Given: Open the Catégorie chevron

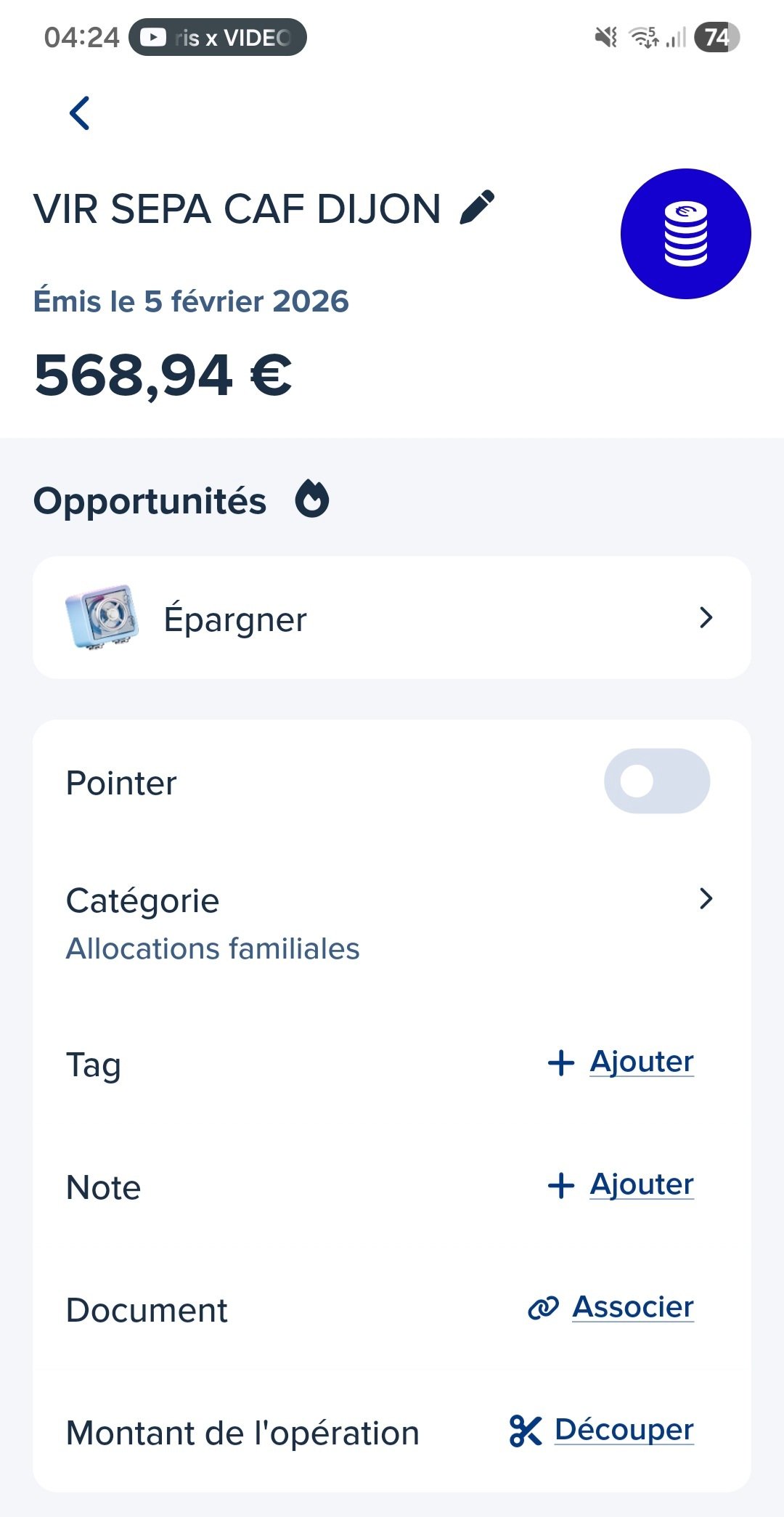Looking at the screenshot, I should point(706,899).
